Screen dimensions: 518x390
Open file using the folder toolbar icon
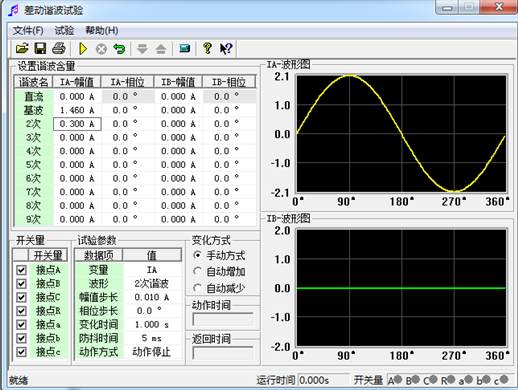click(x=22, y=49)
